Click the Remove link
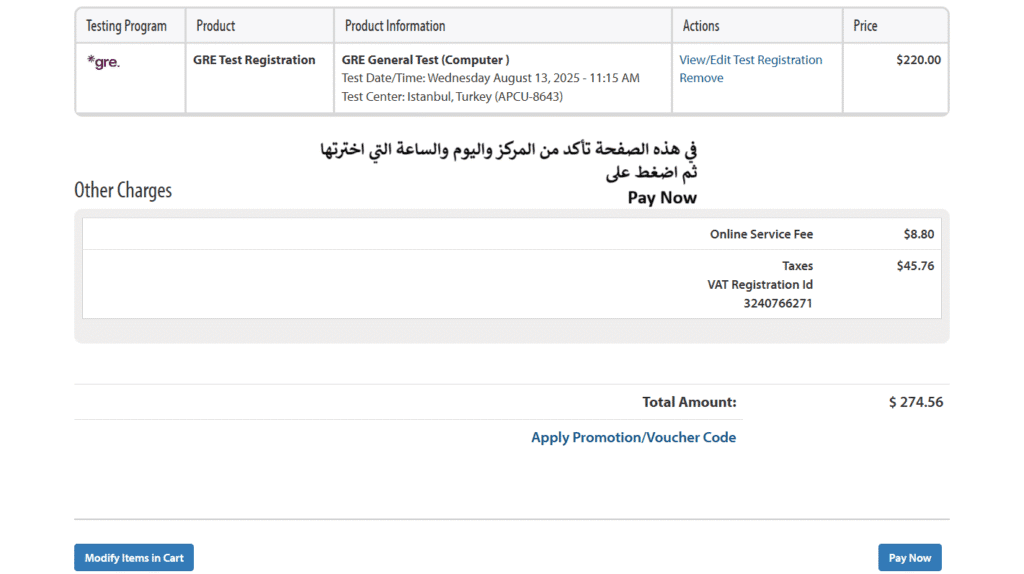The image size is (1024, 574). click(x=701, y=78)
